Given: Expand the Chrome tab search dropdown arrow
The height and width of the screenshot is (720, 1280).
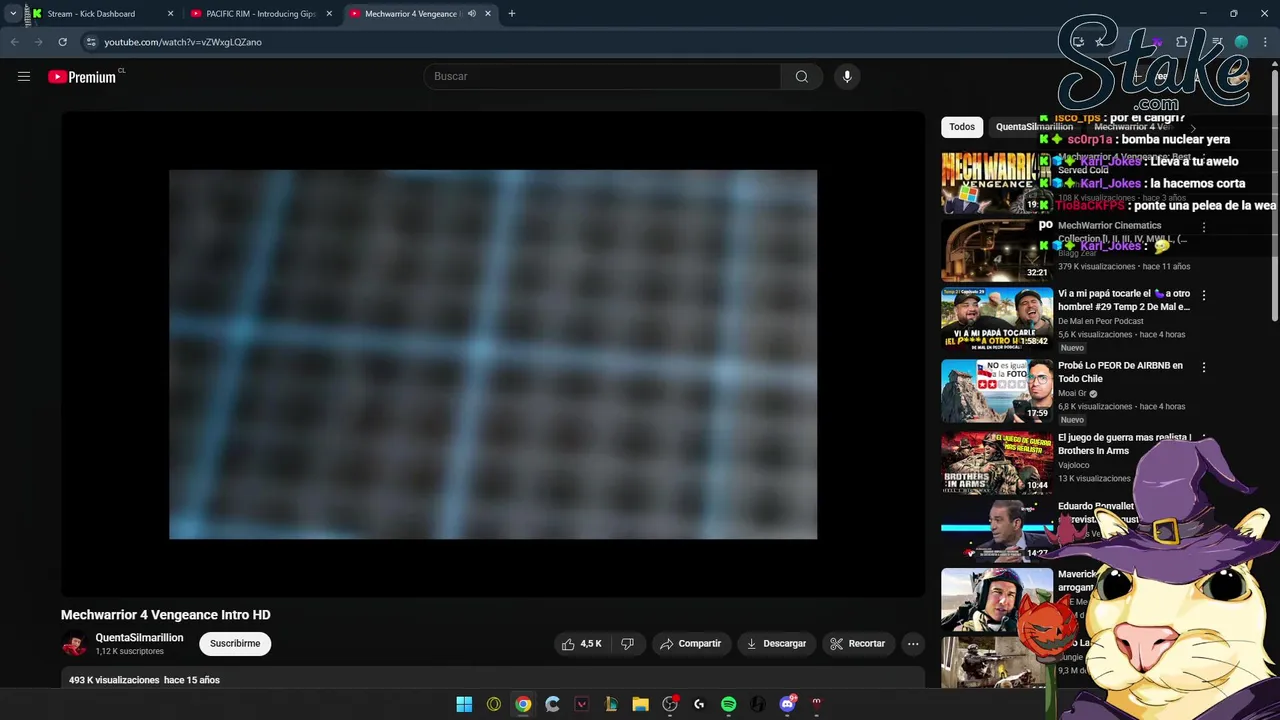Looking at the screenshot, I should (x=13, y=14).
